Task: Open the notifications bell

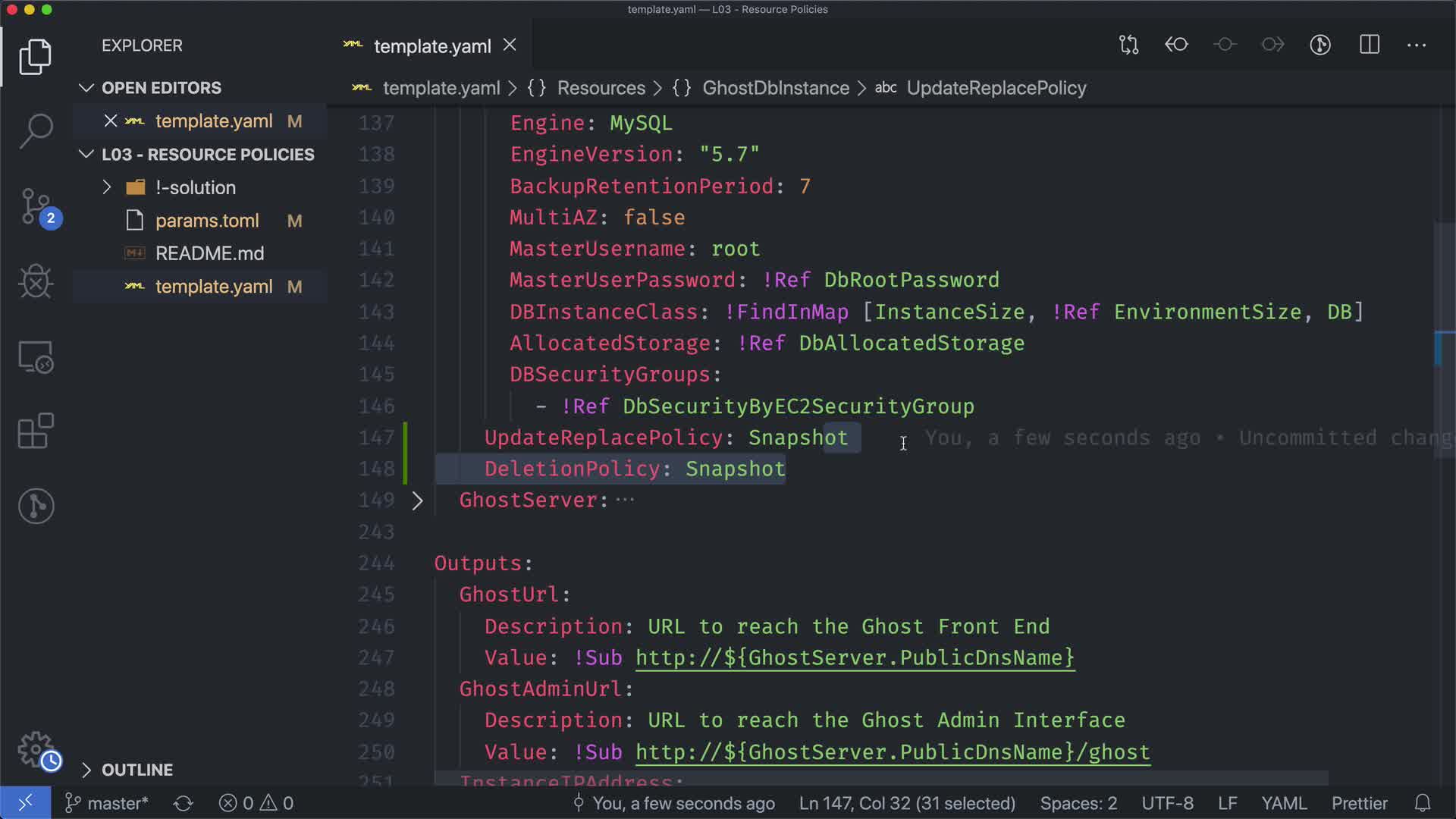Action: coord(1423,803)
